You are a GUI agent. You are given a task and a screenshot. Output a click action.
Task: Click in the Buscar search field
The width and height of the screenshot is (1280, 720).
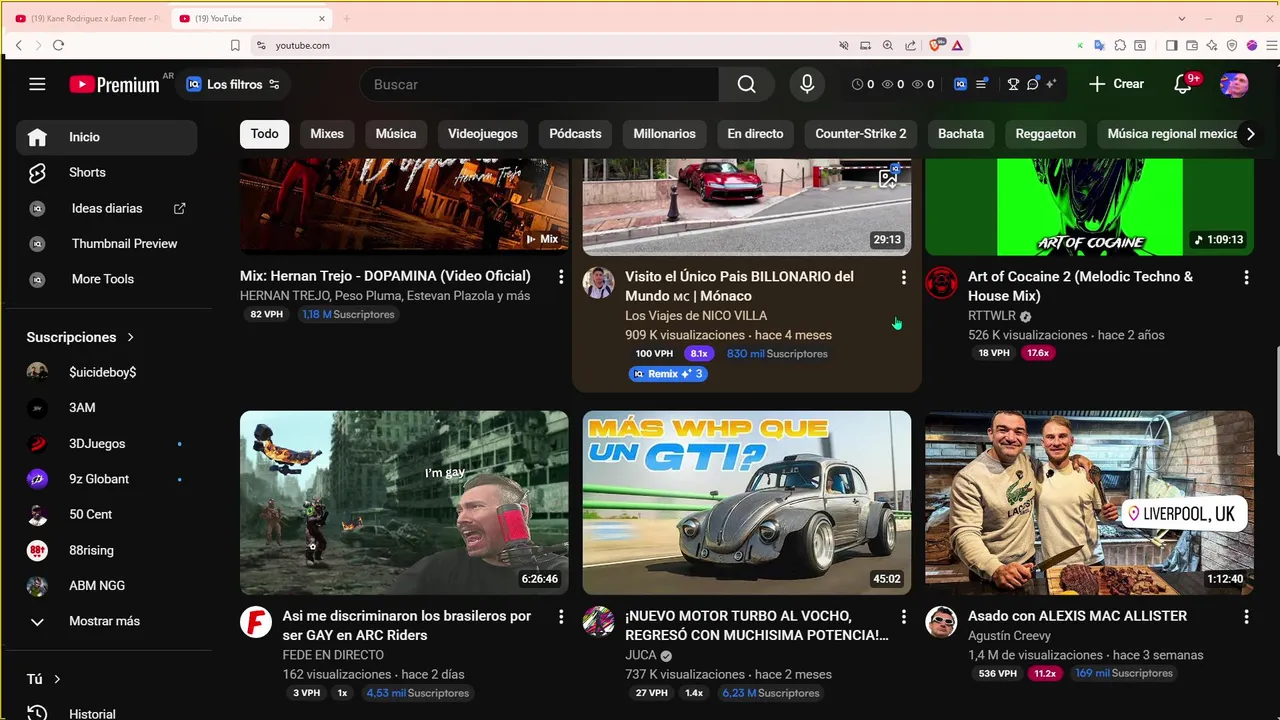pyautogui.click(x=539, y=84)
